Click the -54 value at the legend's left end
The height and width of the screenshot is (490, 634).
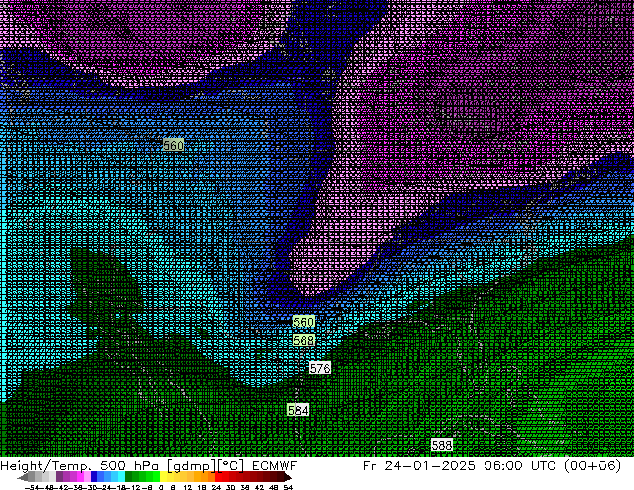pyautogui.click(x=32, y=487)
